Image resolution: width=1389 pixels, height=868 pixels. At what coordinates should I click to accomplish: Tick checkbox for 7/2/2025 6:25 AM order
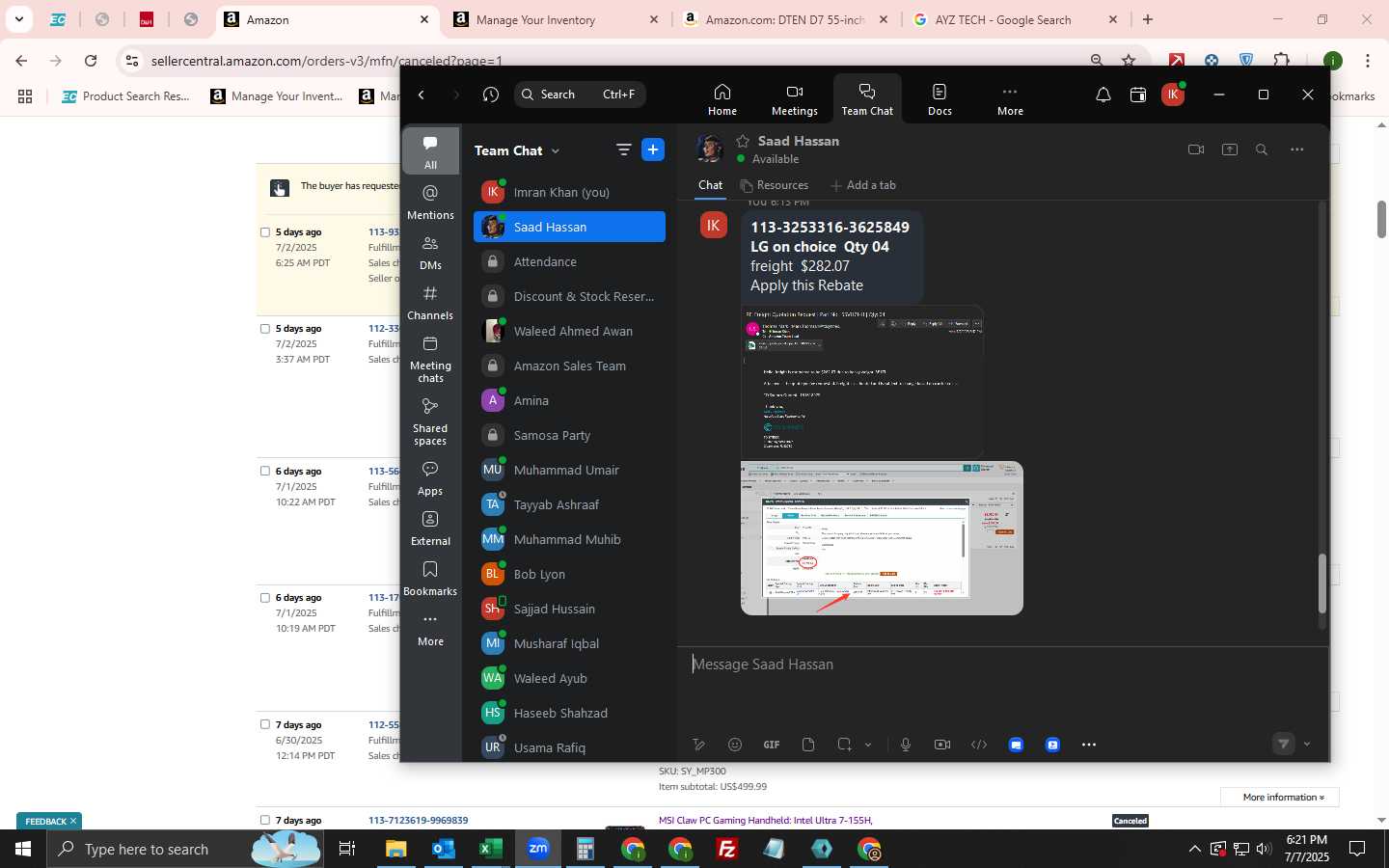tap(265, 232)
